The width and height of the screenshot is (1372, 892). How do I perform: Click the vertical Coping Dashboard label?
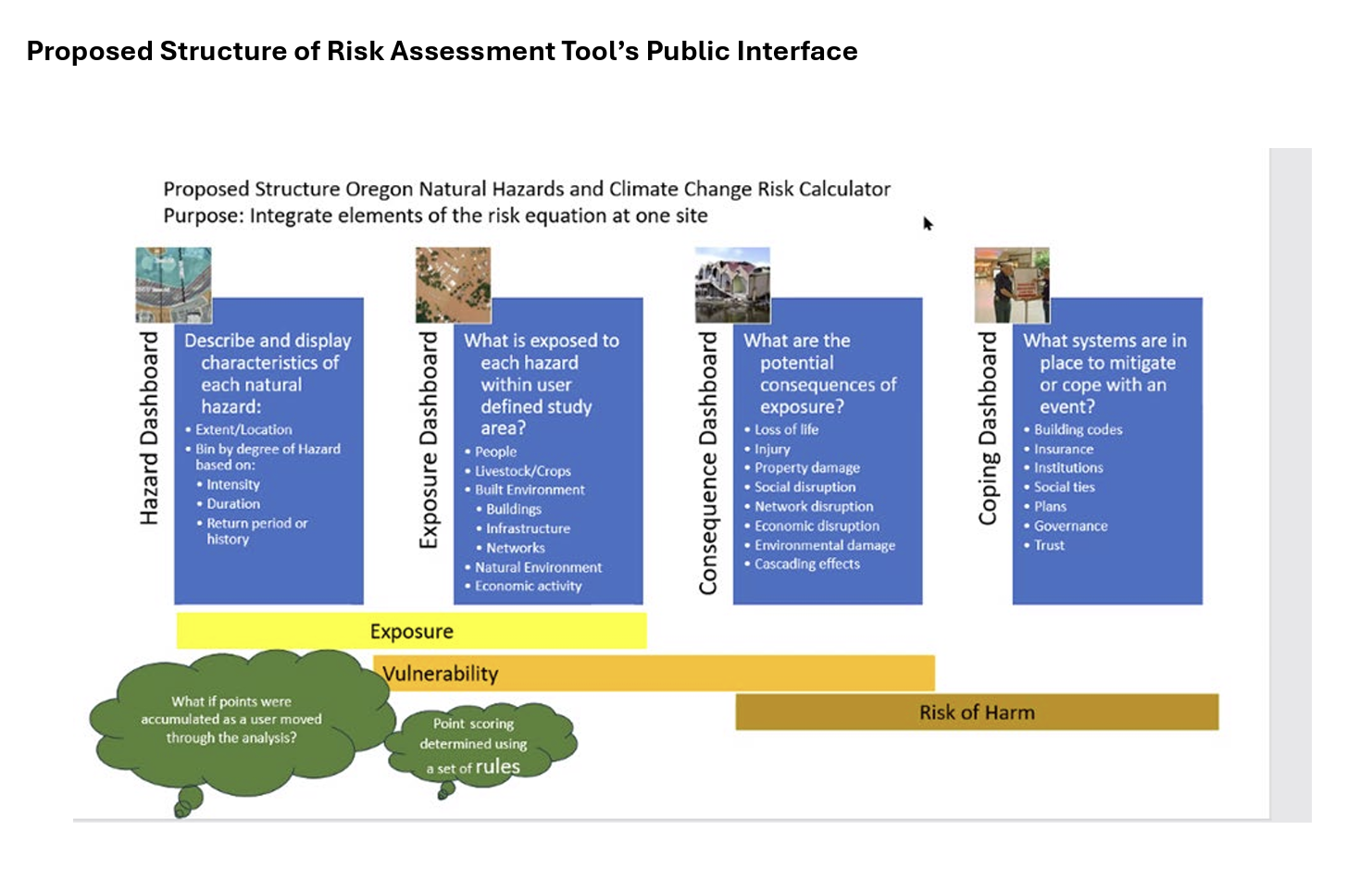[988, 428]
